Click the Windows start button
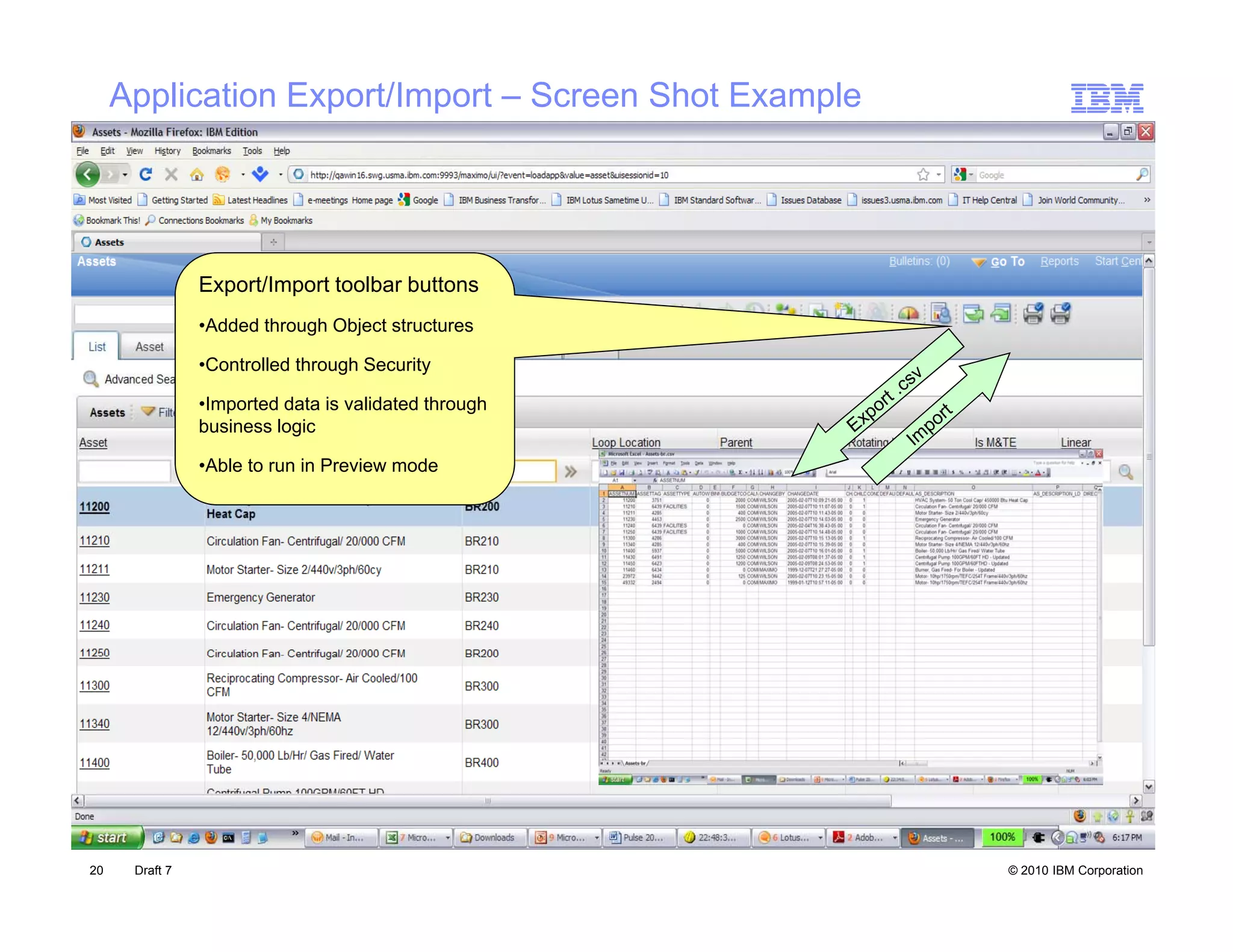1233x952 pixels. (x=107, y=837)
